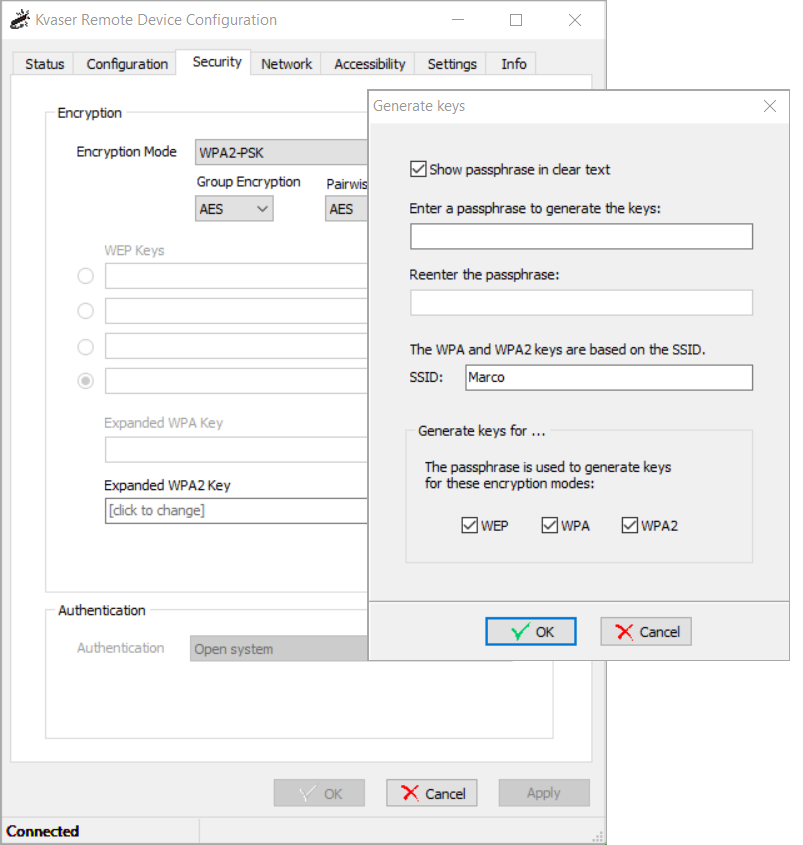Maximize the Kvaser Remote Device Configuration window
The height and width of the screenshot is (845, 803).
coord(516,20)
